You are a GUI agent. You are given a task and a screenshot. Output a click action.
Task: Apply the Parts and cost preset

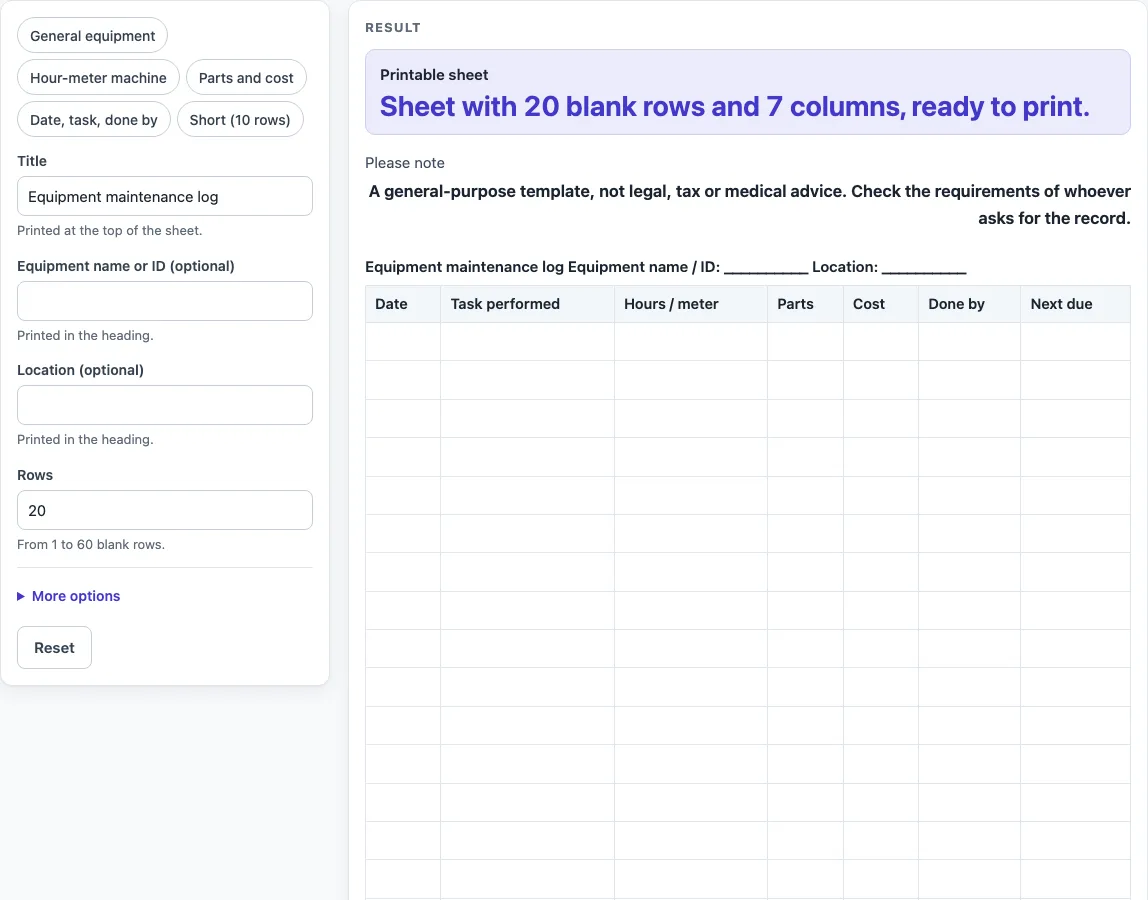(246, 78)
